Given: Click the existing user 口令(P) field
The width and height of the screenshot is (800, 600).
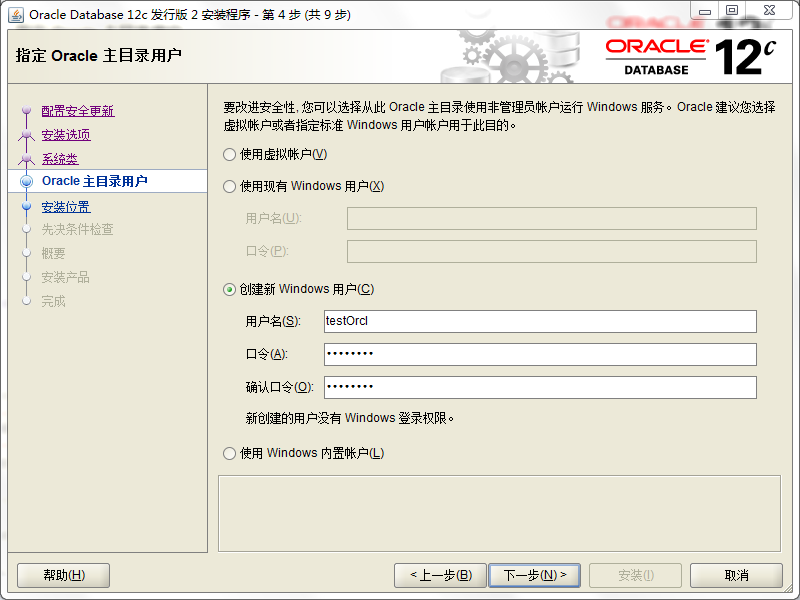Looking at the screenshot, I should click(552, 252).
